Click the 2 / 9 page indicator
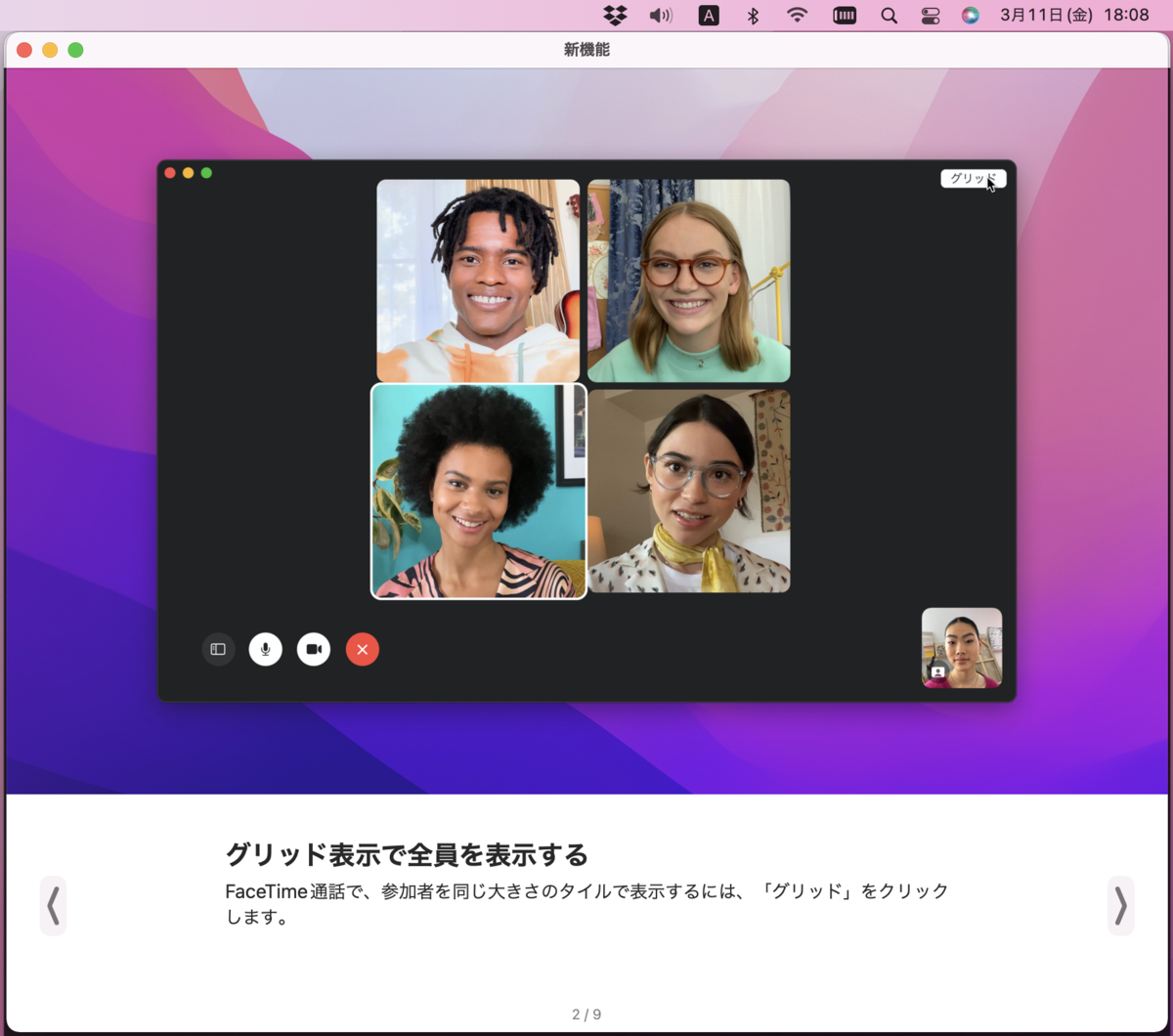The height and width of the screenshot is (1036, 1173). pos(587,1014)
